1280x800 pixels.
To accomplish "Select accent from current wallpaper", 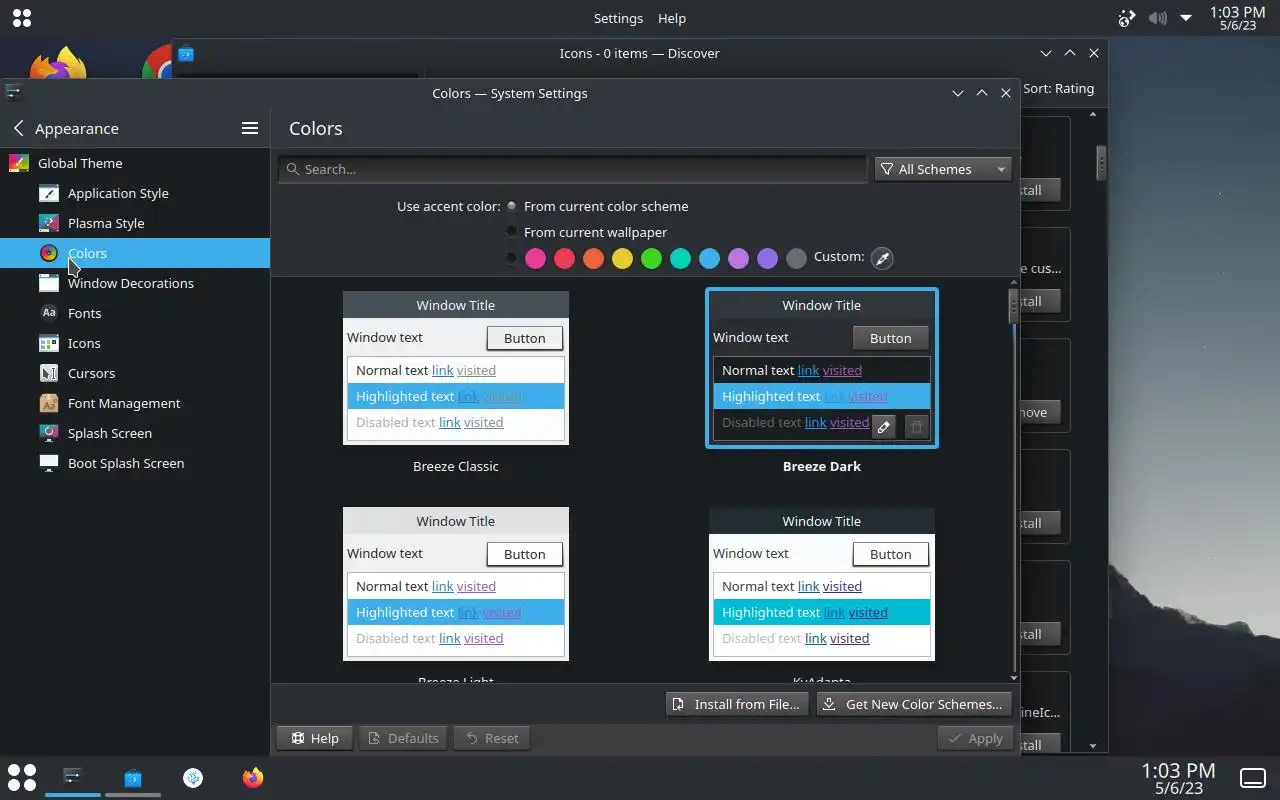I will [512, 232].
